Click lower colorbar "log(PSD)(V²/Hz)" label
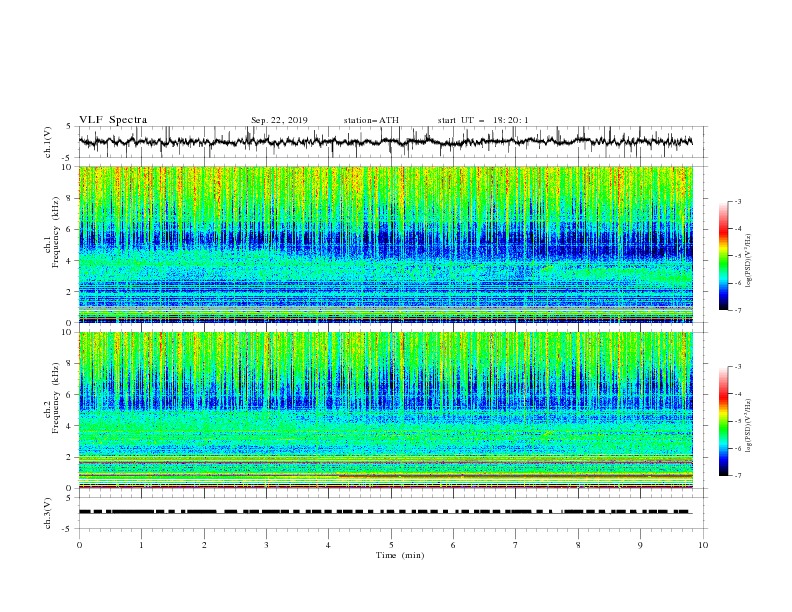 click(x=749, y=425)
